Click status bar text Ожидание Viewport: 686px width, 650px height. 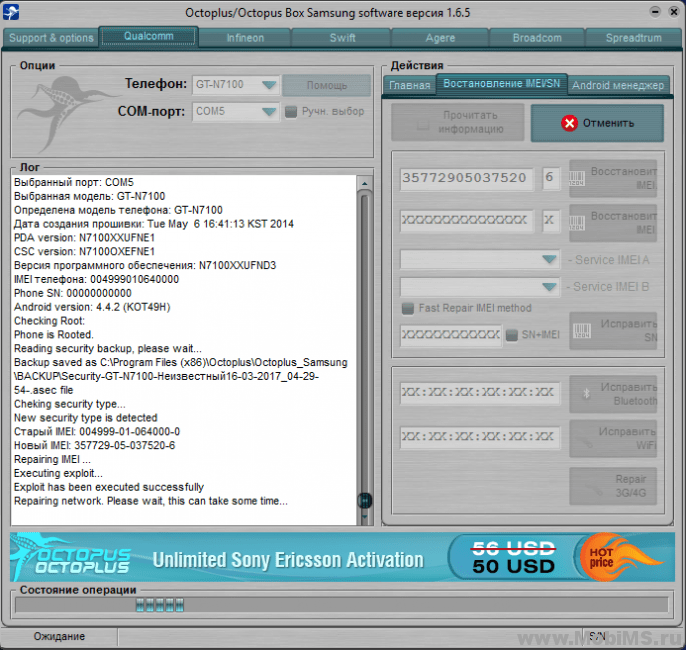click(59, 636)
